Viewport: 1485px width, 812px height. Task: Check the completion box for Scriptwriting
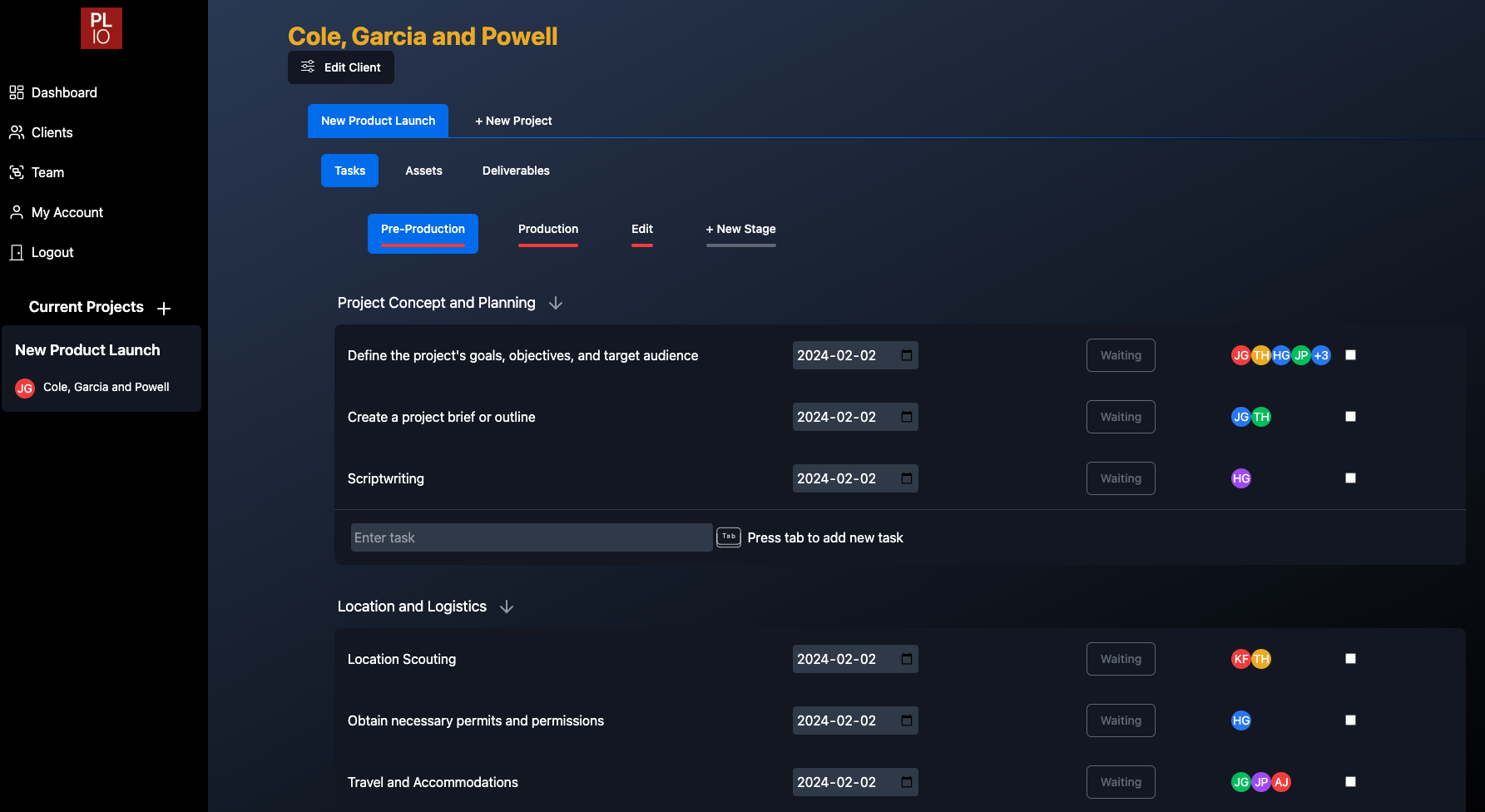(x=1350, y=478)
